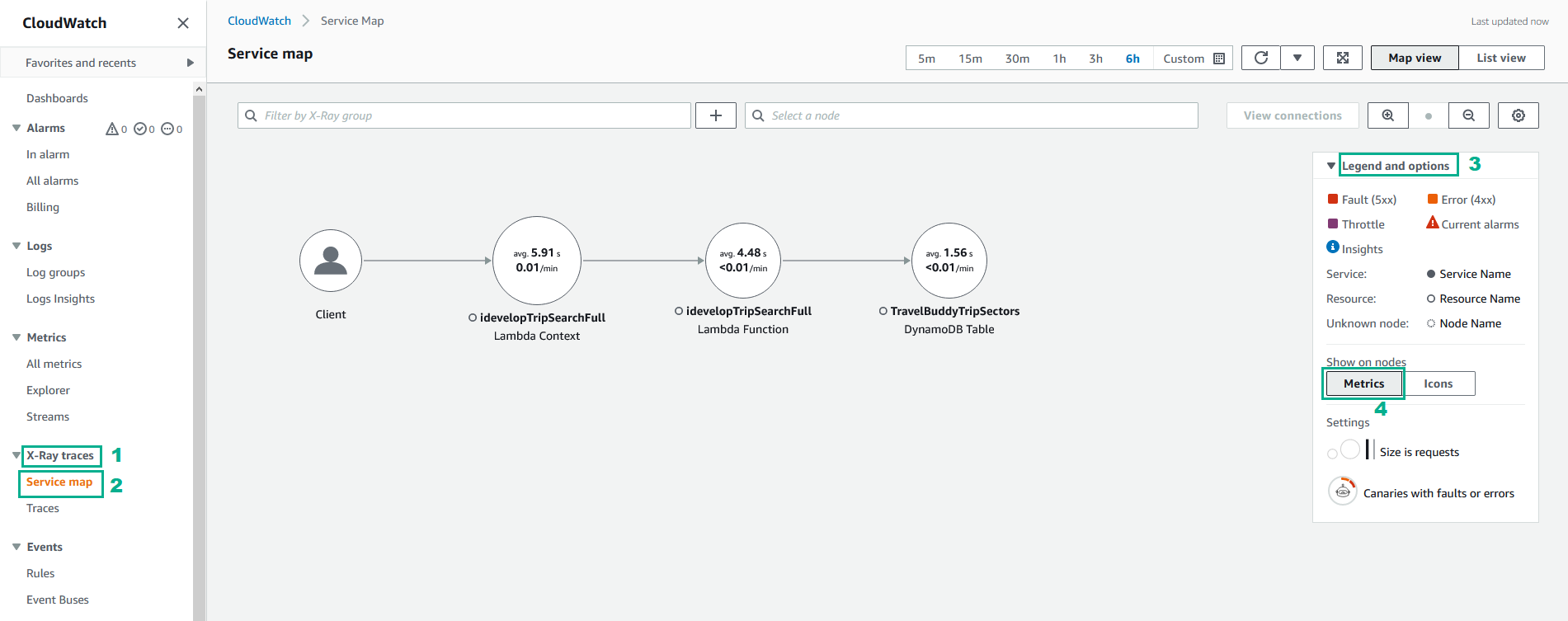Open Traces under X-Ray
1568x621 pixels.
click(x=43, y=508)
